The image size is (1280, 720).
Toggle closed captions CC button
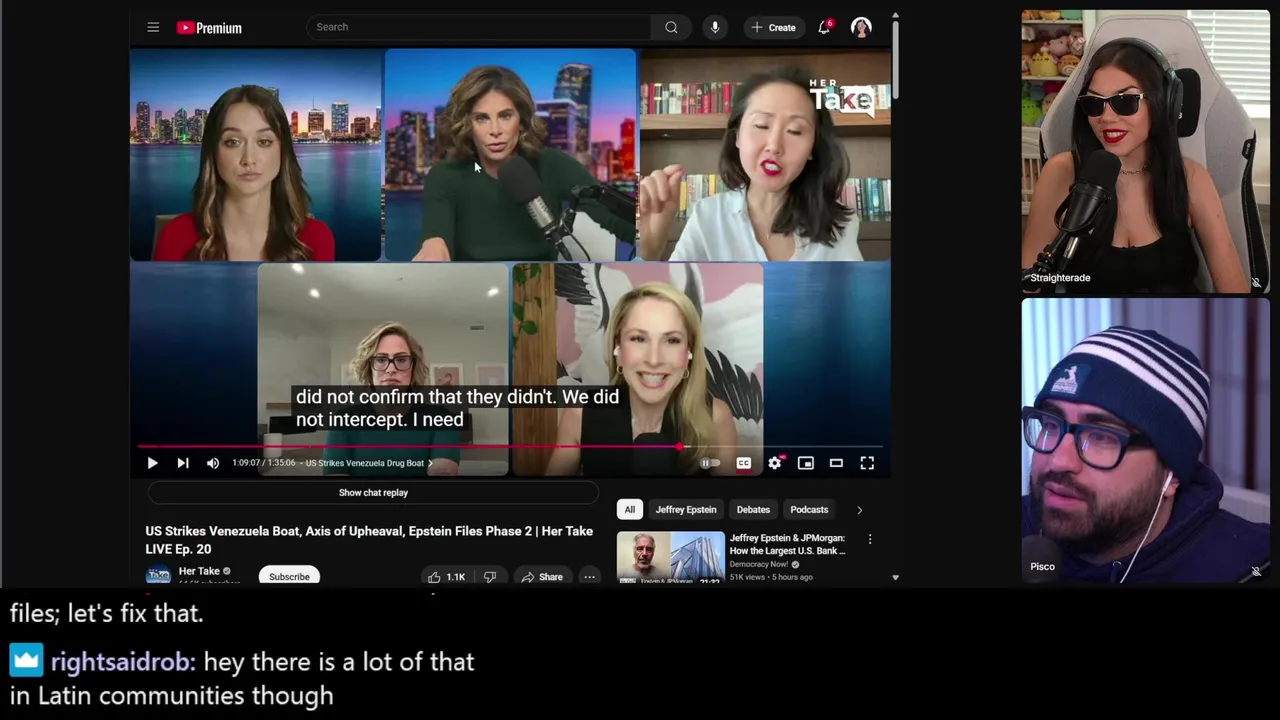(x=744, y=463)
